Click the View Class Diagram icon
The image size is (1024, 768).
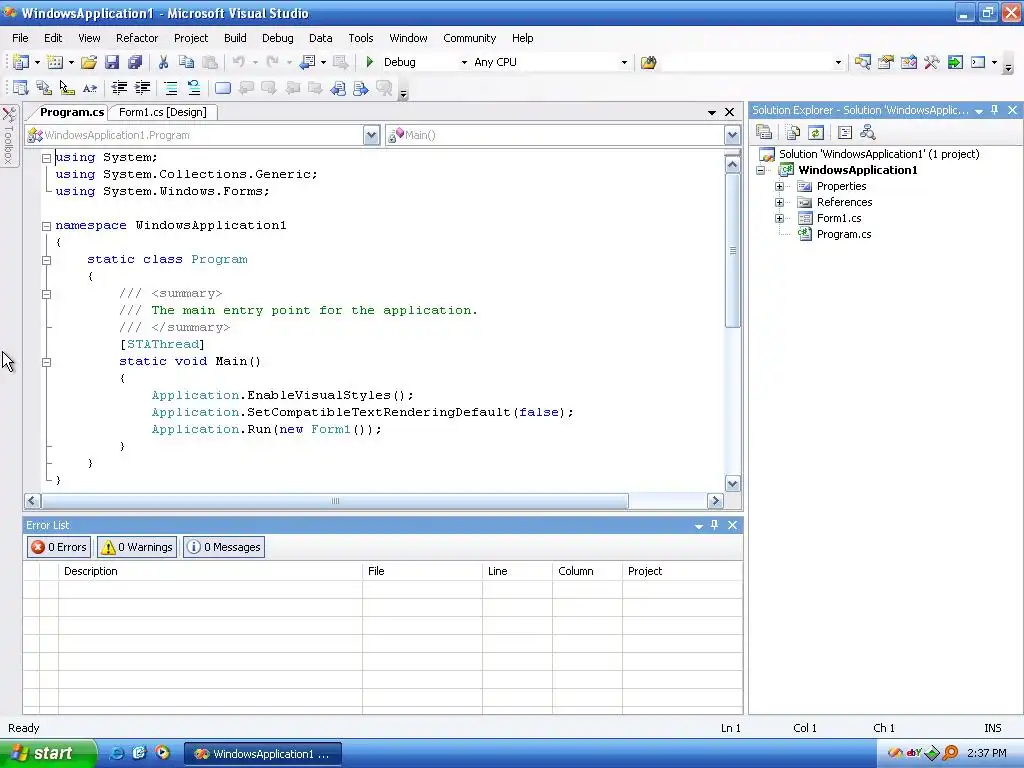tap(867, 133)
